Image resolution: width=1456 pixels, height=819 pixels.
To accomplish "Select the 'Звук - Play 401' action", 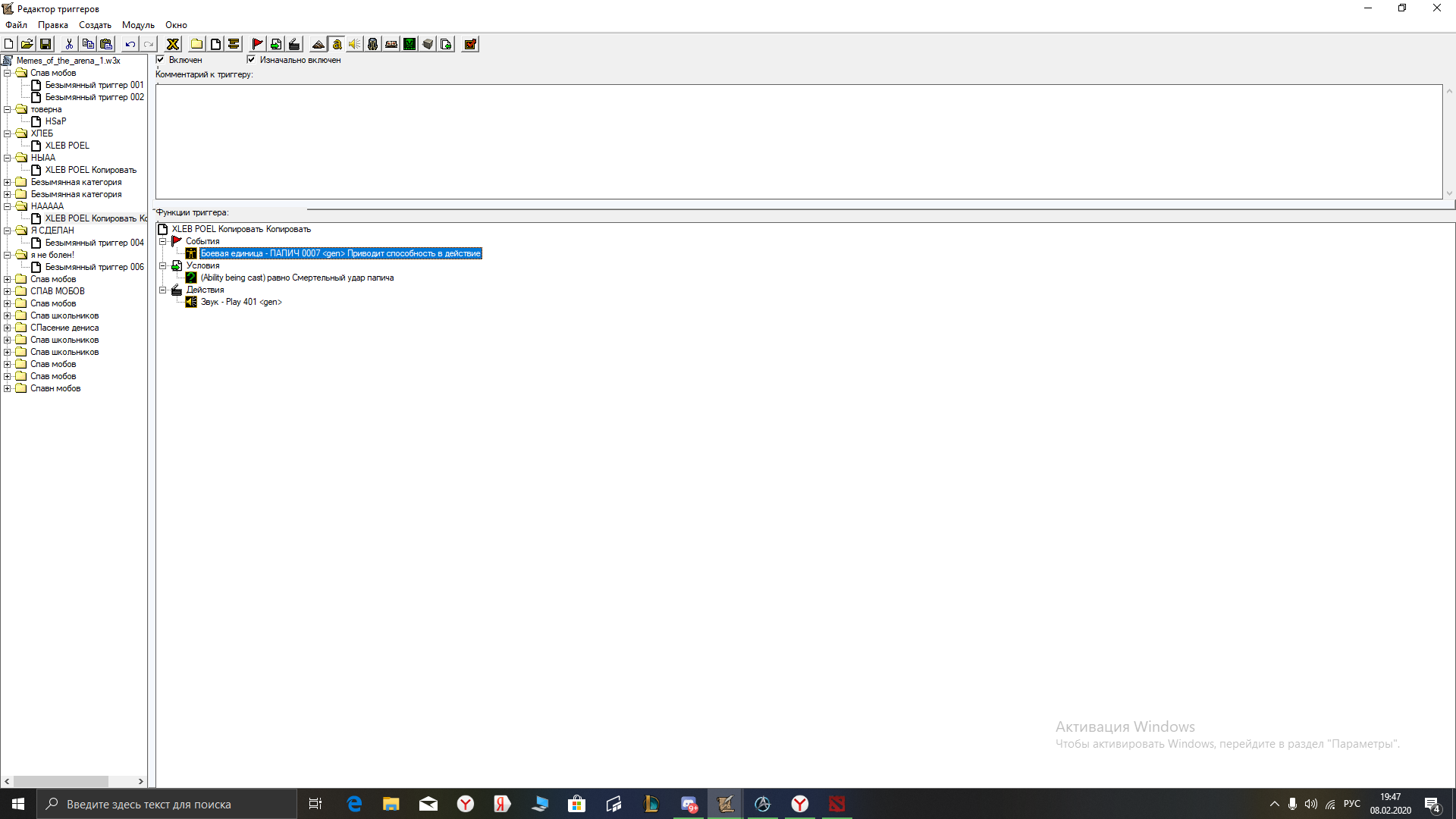I will (241, 302).
